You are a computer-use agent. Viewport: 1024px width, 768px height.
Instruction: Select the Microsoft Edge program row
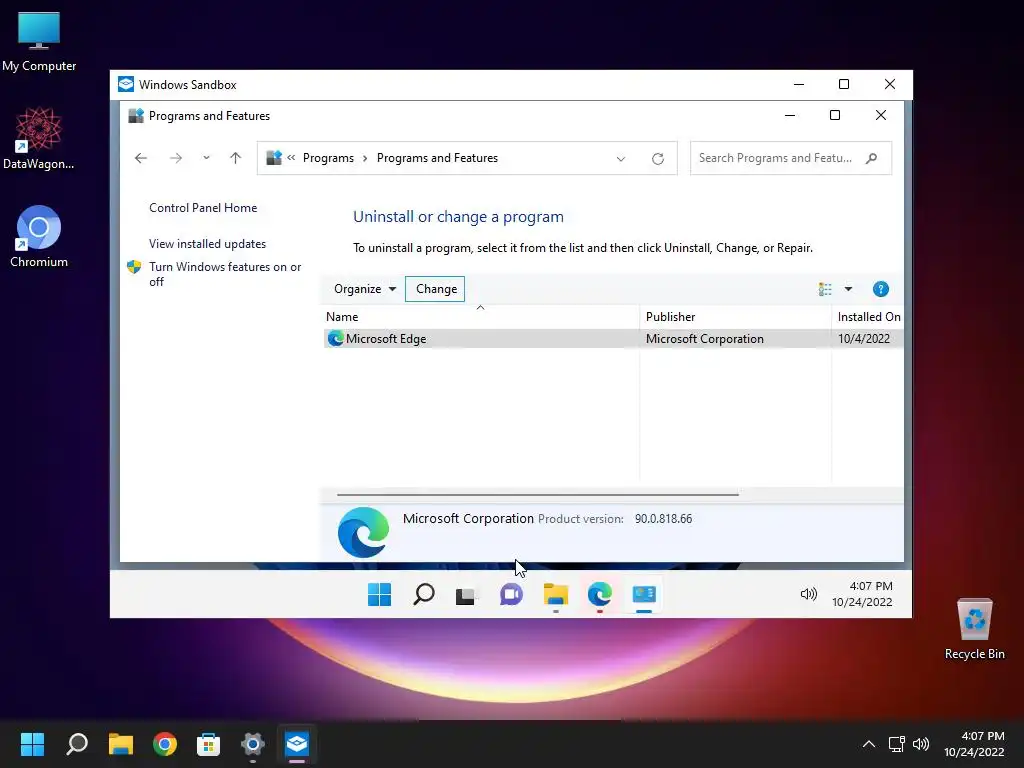coord(613,339)
